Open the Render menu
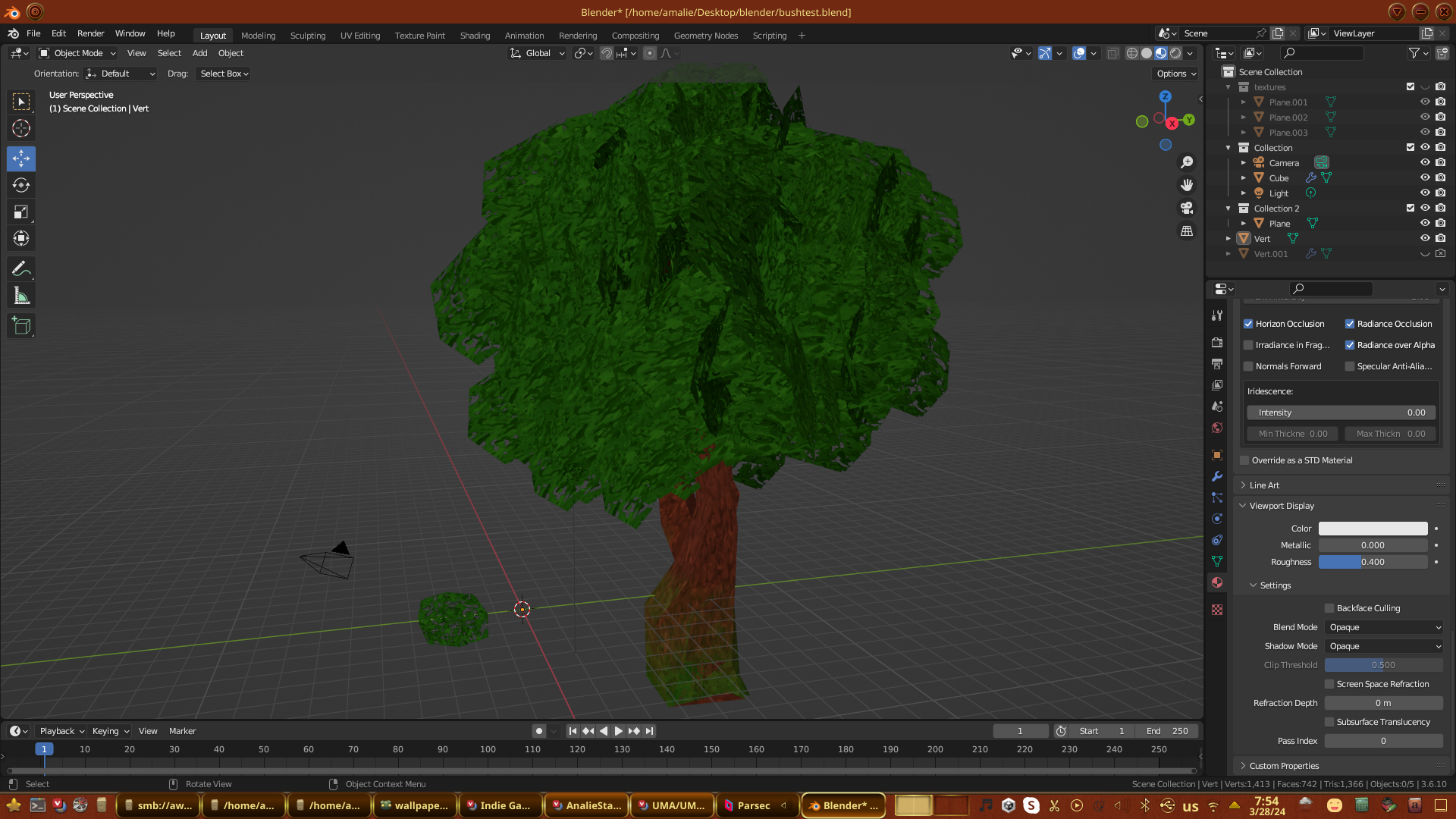 90,33
